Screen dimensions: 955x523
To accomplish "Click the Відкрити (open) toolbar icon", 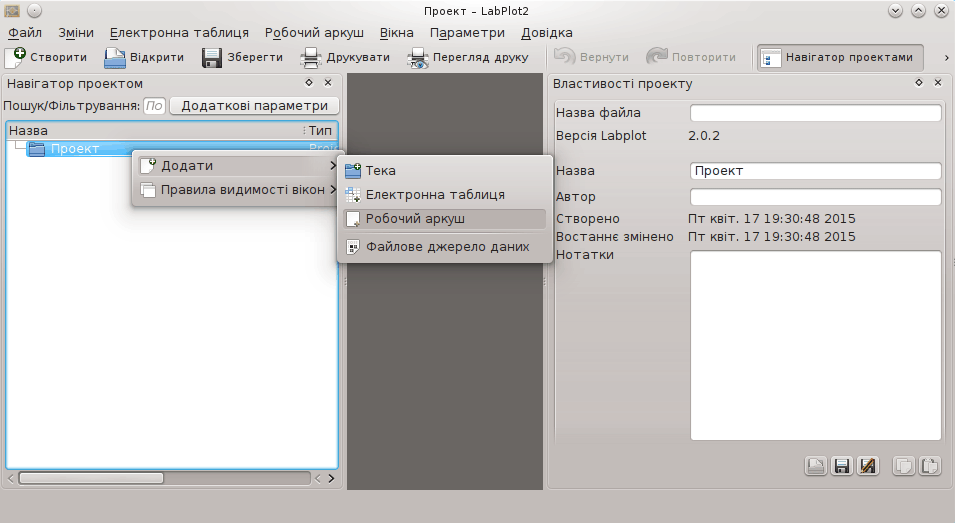I will (115, 57).
